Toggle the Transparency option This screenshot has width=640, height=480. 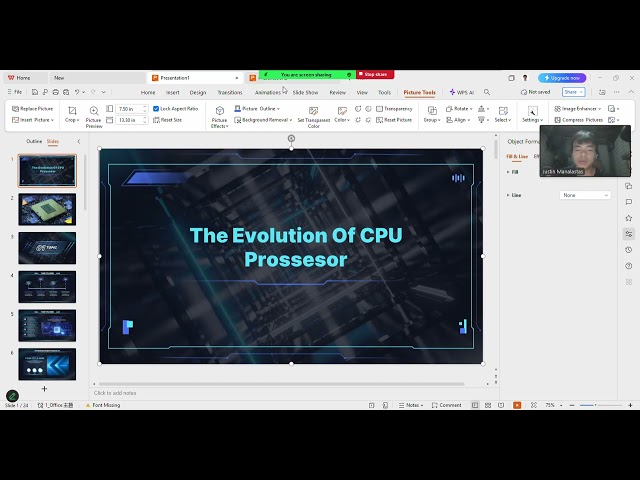point(394,108)
